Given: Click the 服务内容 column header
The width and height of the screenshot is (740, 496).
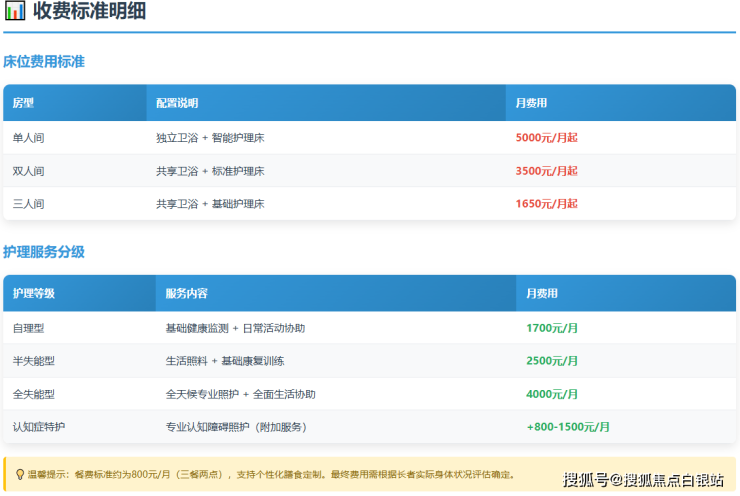Looking at the screenshot, I should tap(187, 294).
